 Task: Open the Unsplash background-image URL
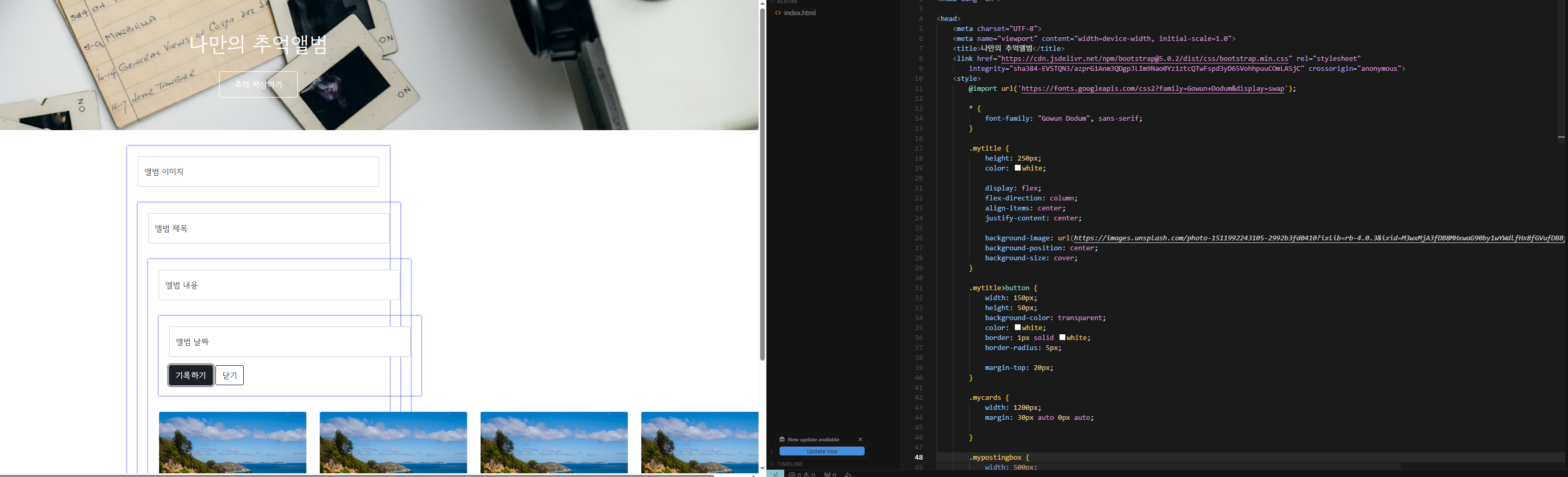point(1319,238)
